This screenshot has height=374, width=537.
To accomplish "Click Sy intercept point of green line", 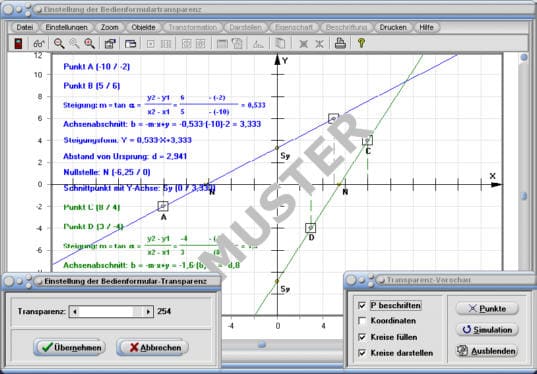I will pos(277,281).
